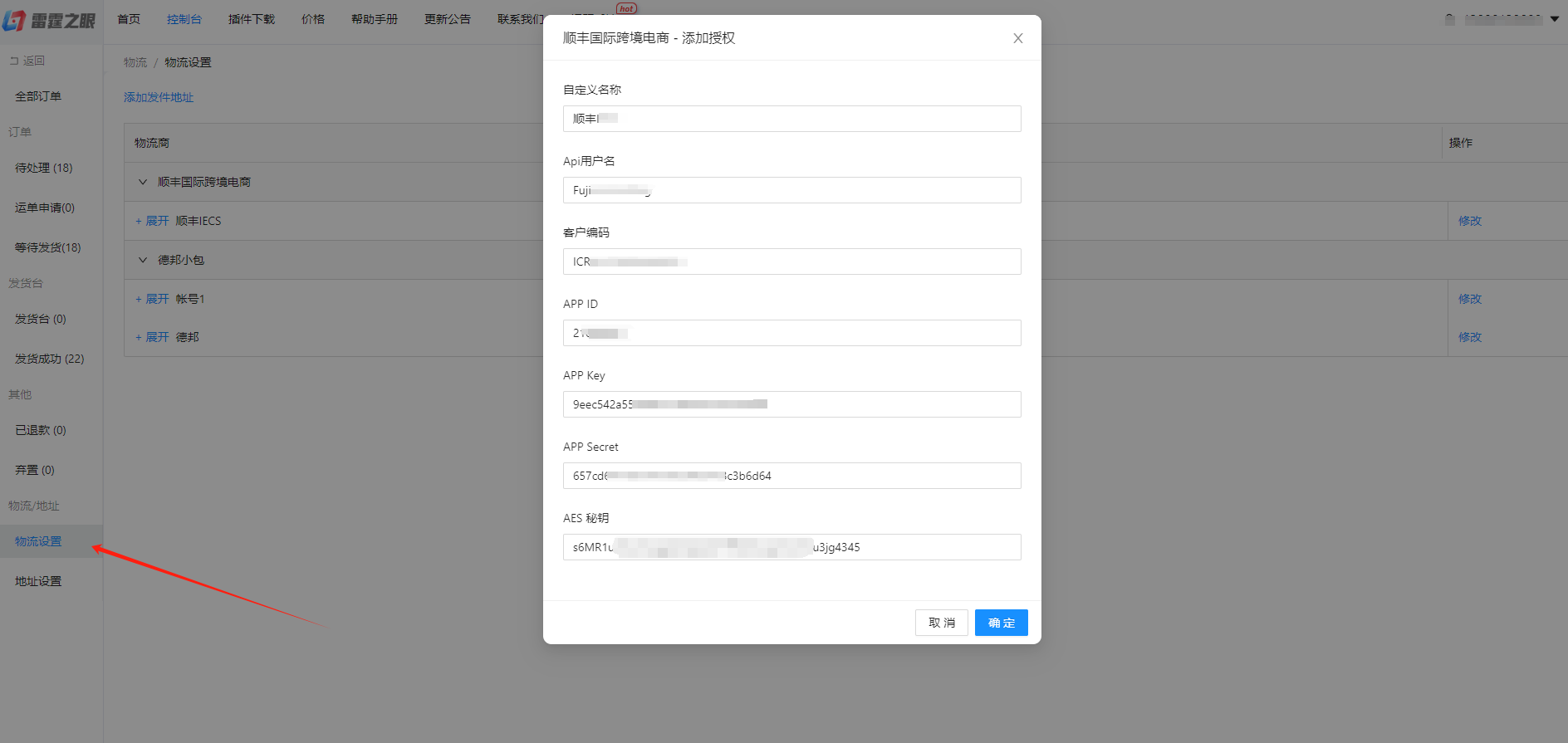
Task: Open 已退款 (0) in the sidebar
Action: (x=41, y=430)
